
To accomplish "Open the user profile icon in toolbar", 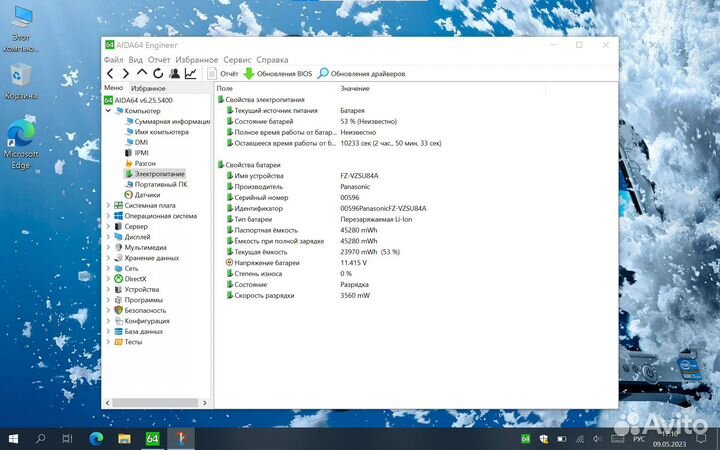I will click(x=174, y=73).
